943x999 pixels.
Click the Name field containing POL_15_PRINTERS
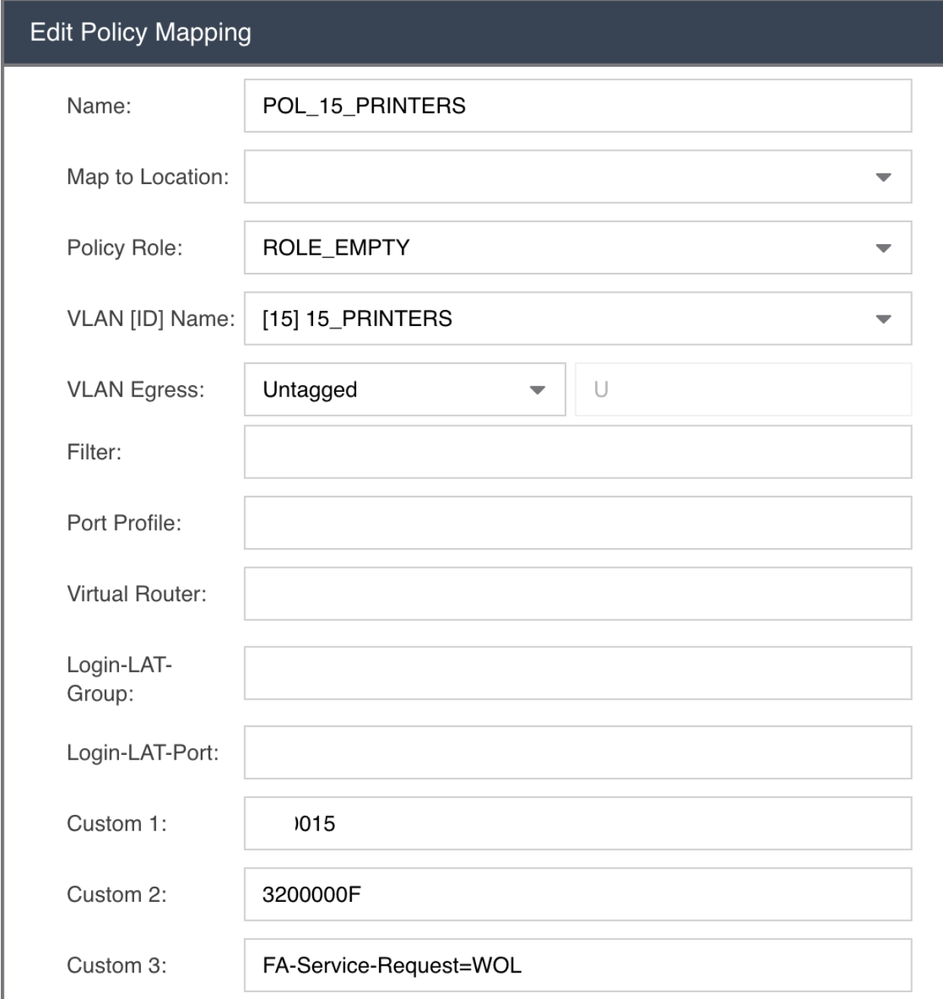tap(578, 106)
